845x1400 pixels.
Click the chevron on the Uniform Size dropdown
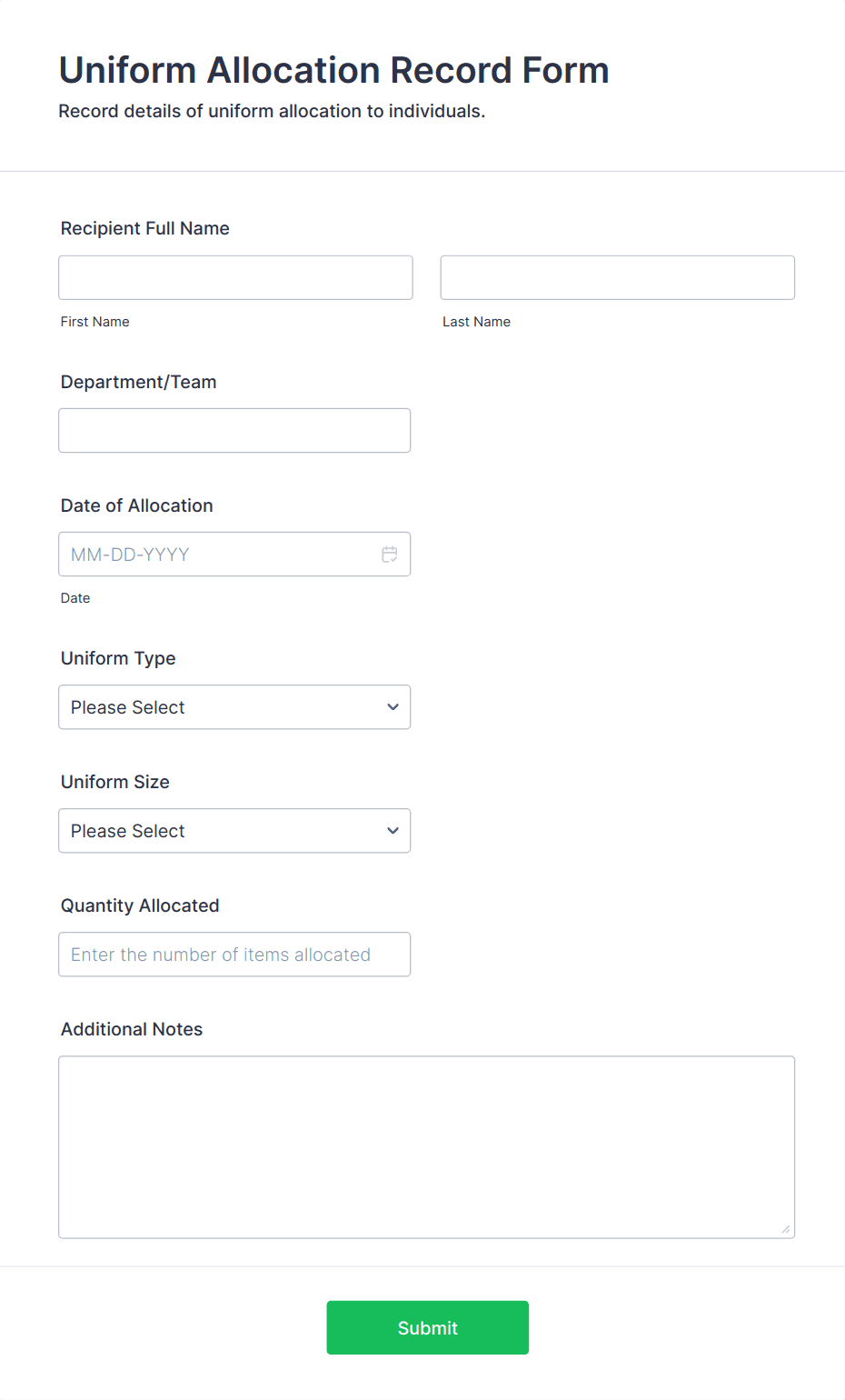click(393, 830)
